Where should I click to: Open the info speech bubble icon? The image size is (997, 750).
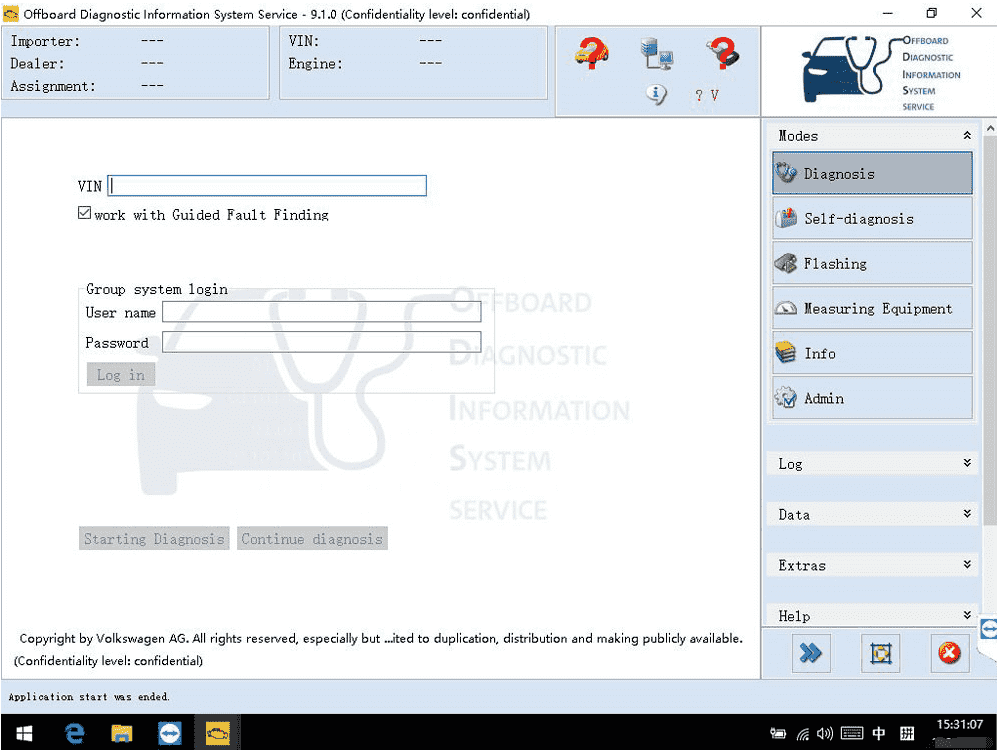tap(656, 94)
